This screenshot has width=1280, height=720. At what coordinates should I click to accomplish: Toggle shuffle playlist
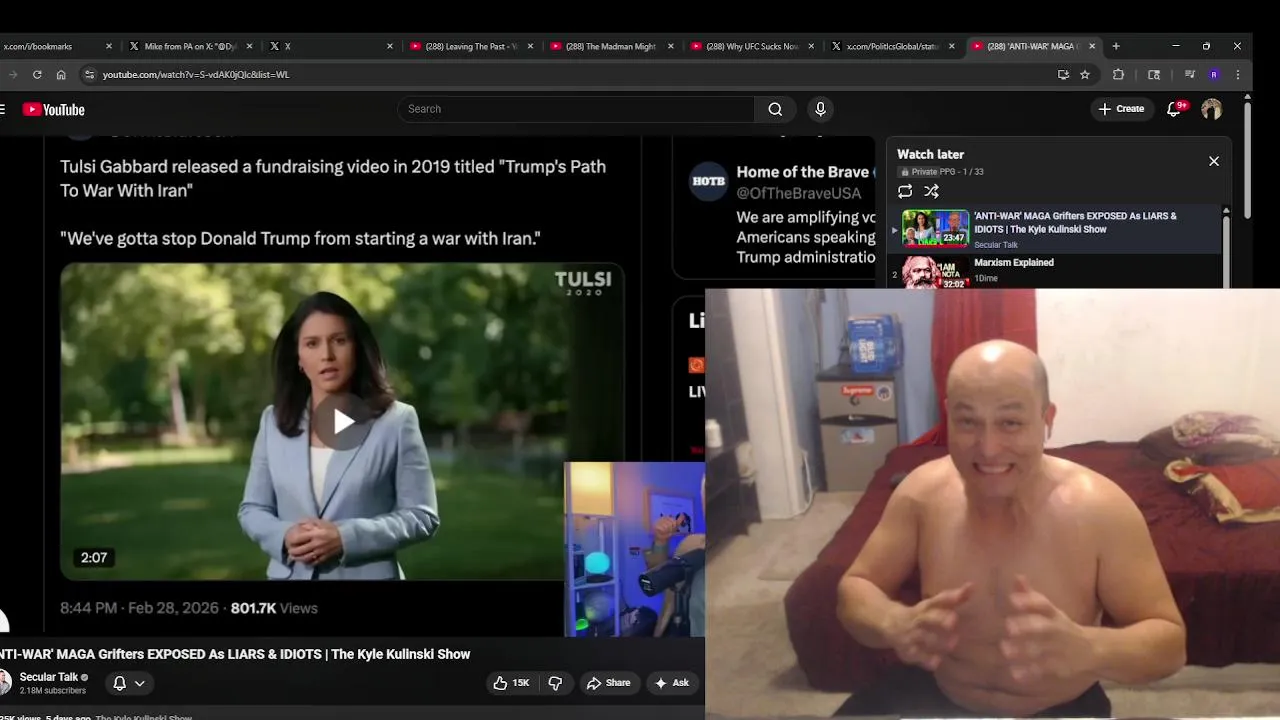[931, 191]
